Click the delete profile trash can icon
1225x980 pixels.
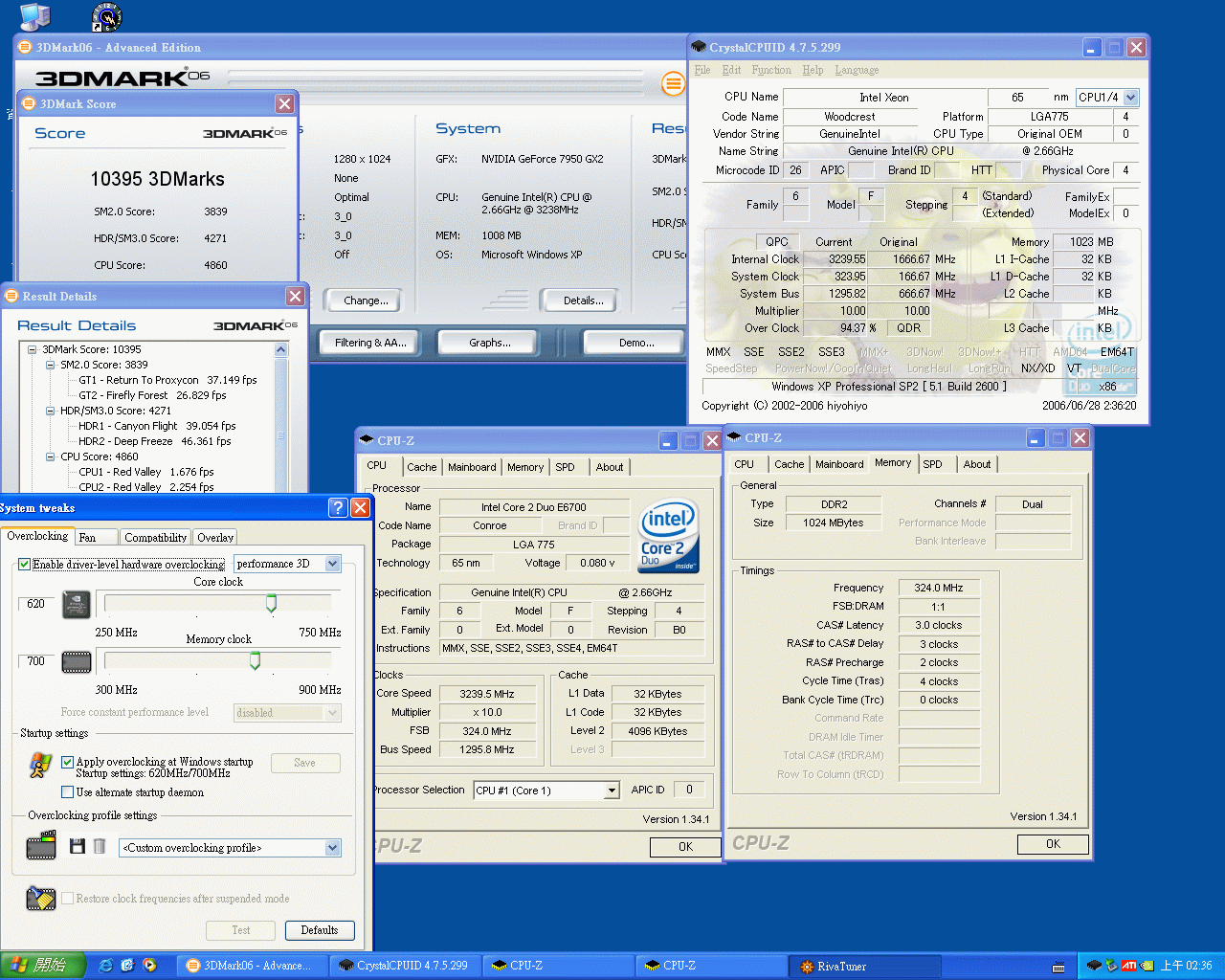pyautogui.click(x=100, y=847)
